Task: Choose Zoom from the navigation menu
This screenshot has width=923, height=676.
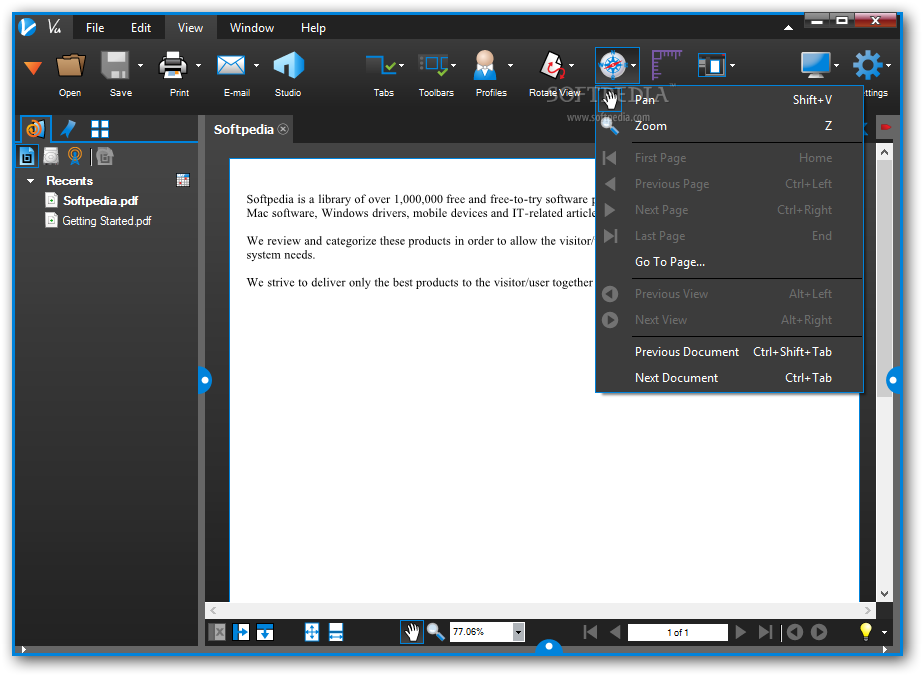Action: [729, 126]
